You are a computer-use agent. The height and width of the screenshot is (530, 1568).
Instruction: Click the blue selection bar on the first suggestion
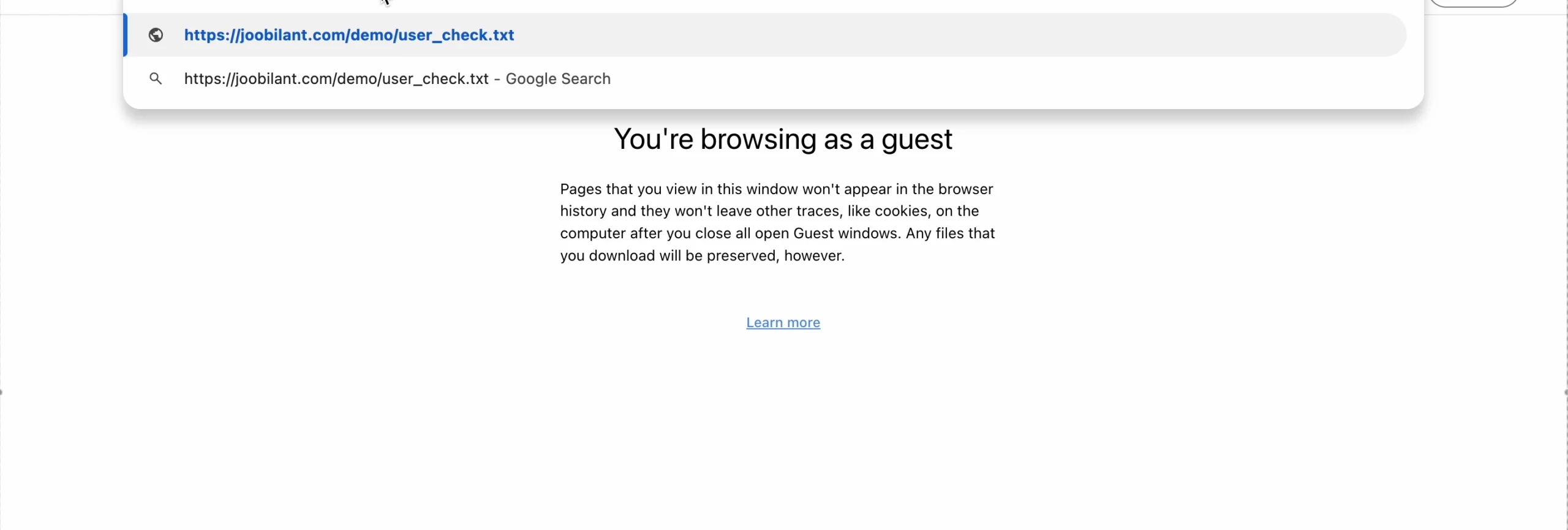tap(126, 35)
